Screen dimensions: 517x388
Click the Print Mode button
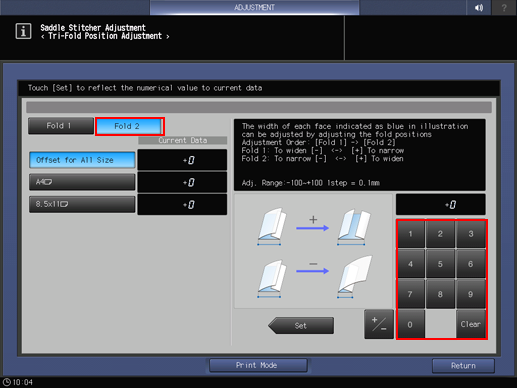pyautogui.click(x=258, y=365)
